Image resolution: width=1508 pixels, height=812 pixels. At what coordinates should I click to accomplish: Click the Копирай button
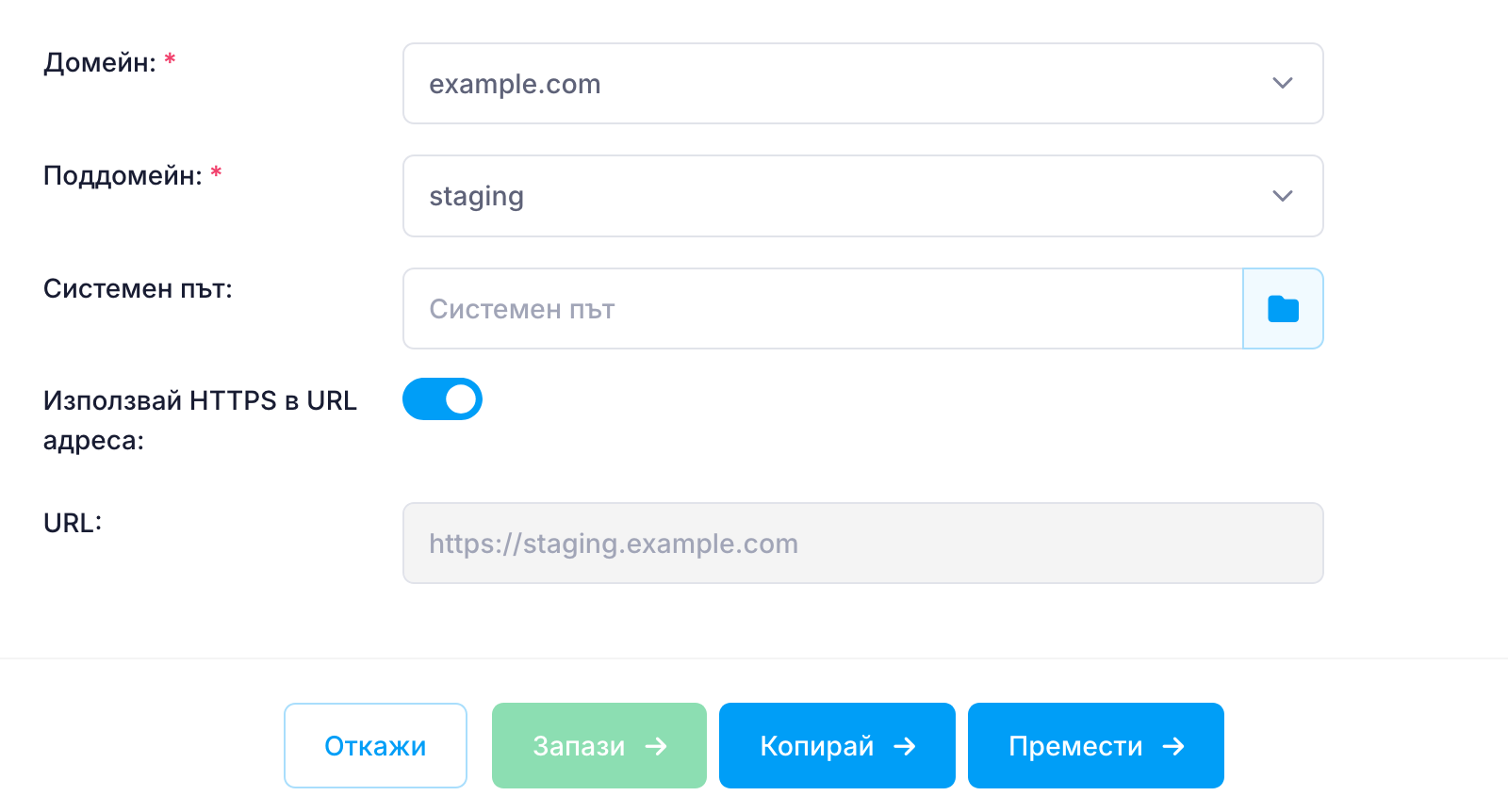pyautogui.click(x=836, y=745)
